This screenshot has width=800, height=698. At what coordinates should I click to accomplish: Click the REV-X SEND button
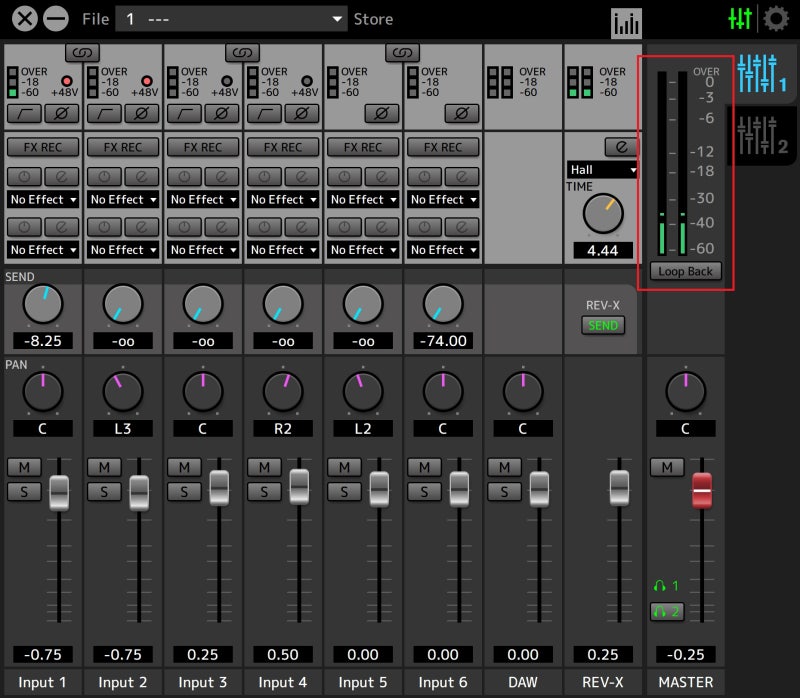coord(603,325)
